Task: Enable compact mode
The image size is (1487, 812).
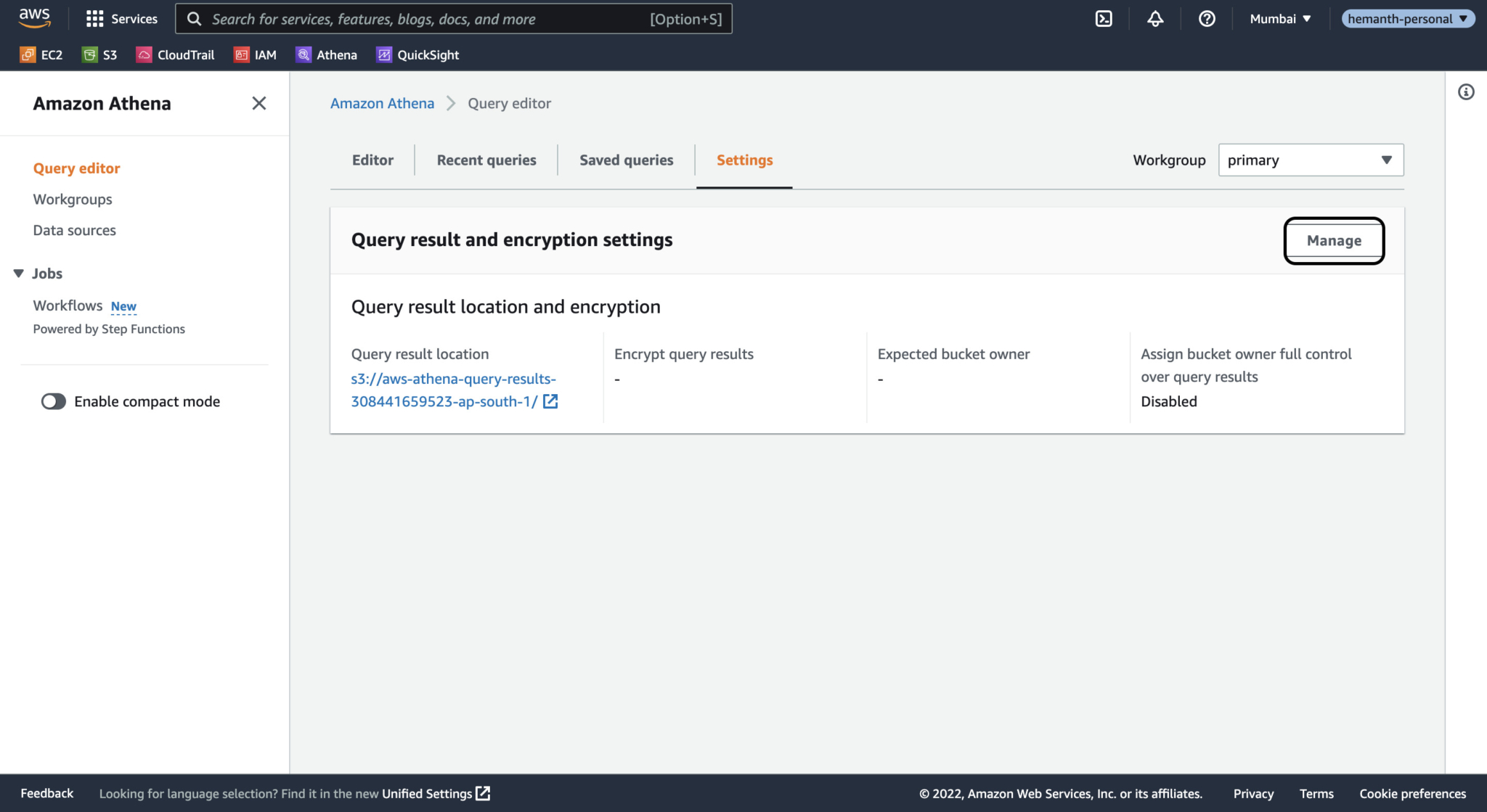Action: click(53, 401)
